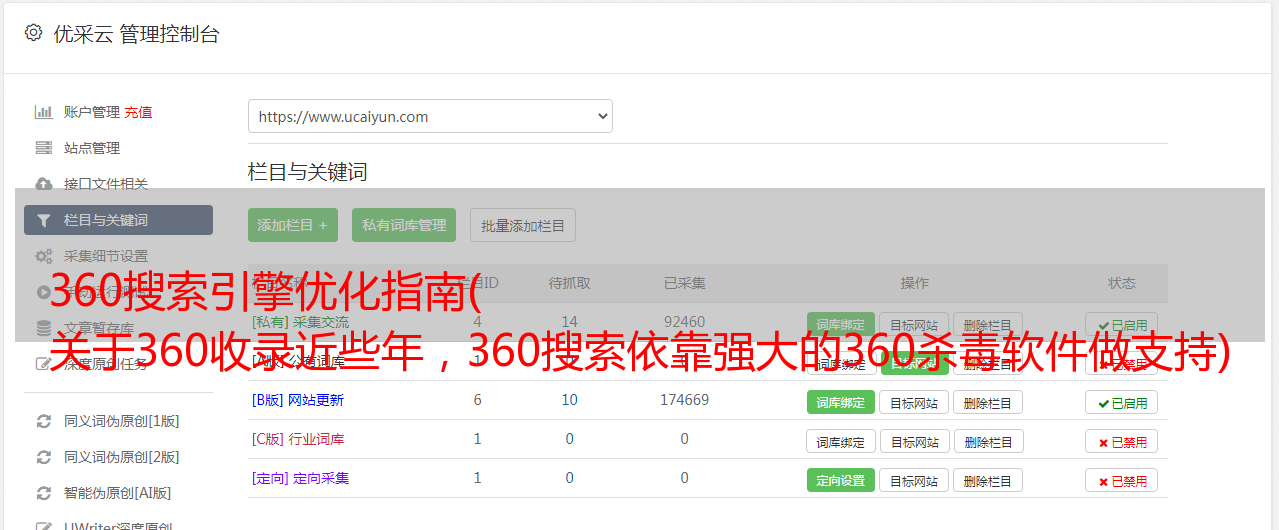Toggle 已禁用 status for 行业词库 row
1279x530 pixels.
1121,441
